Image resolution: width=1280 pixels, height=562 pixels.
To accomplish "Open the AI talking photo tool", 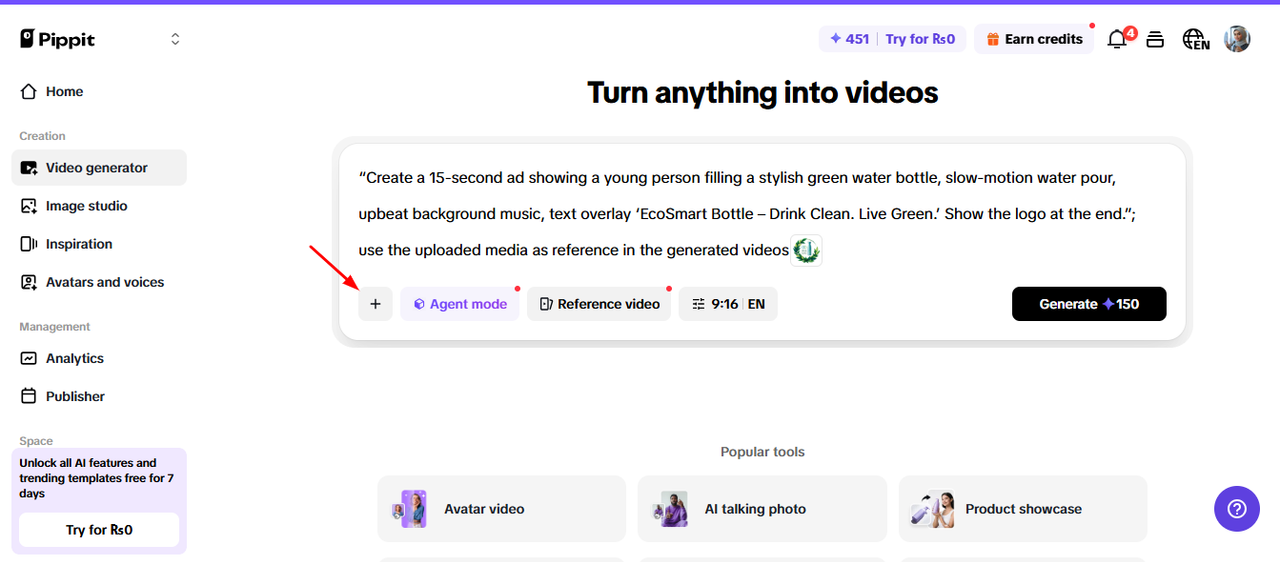I will tap(762, 509).
